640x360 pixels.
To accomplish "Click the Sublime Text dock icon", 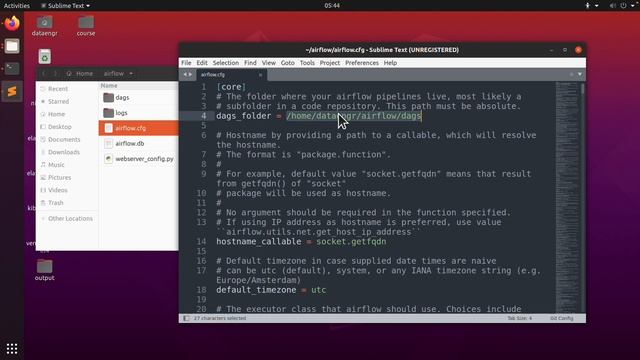I will 12,91.
